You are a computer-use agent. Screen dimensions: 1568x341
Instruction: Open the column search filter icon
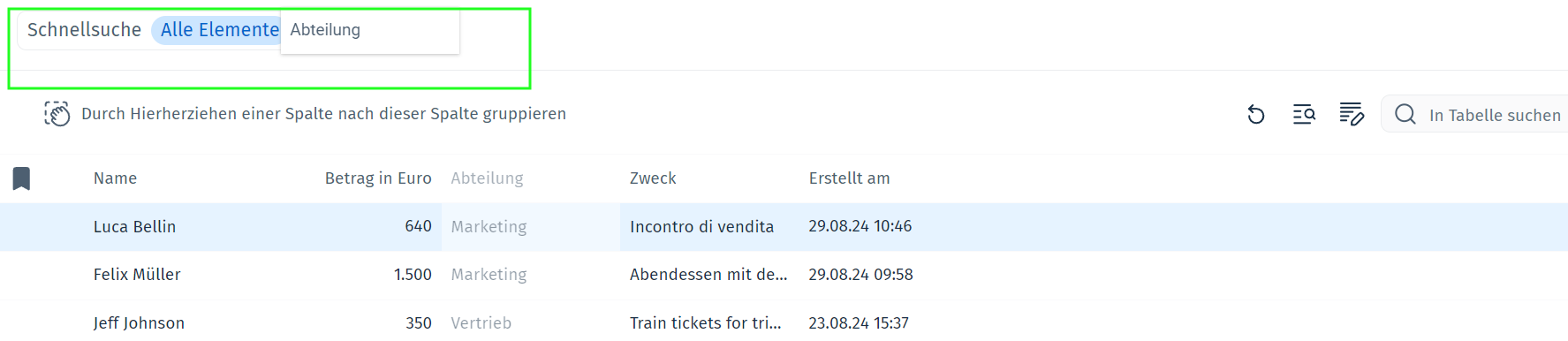coord(1304,114)
